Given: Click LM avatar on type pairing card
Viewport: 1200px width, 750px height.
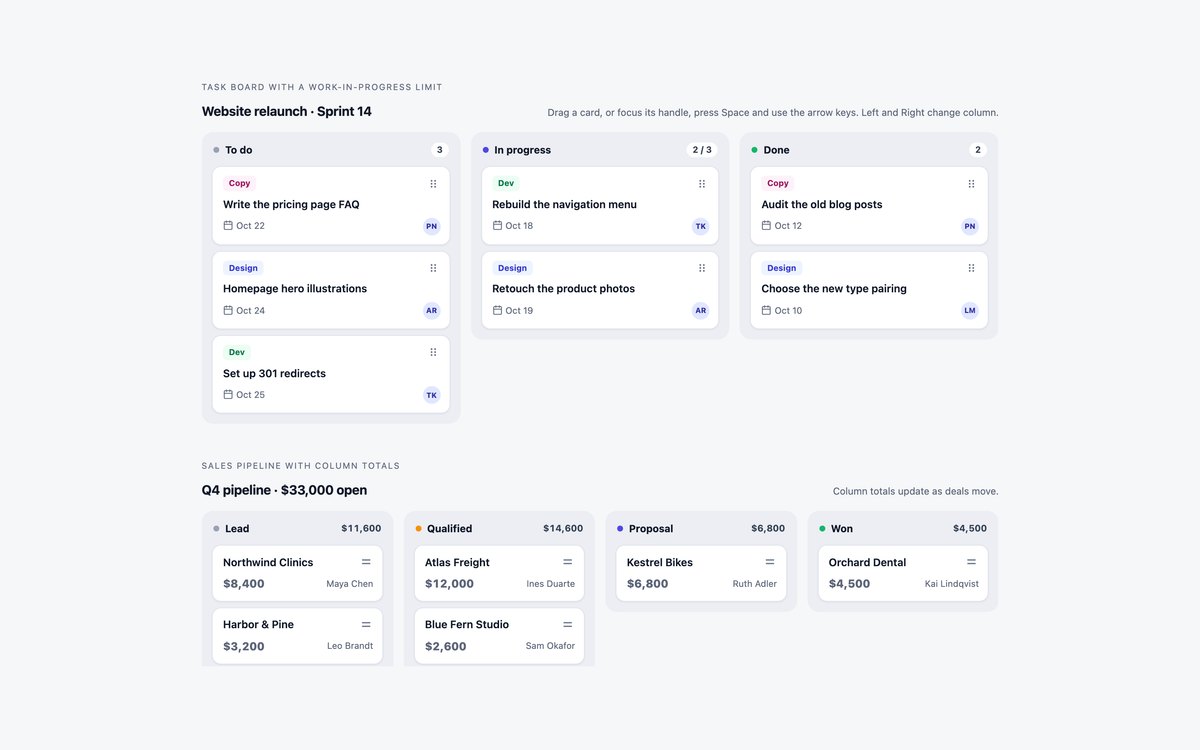Looking at the screenshot, I should click(970, 310).
